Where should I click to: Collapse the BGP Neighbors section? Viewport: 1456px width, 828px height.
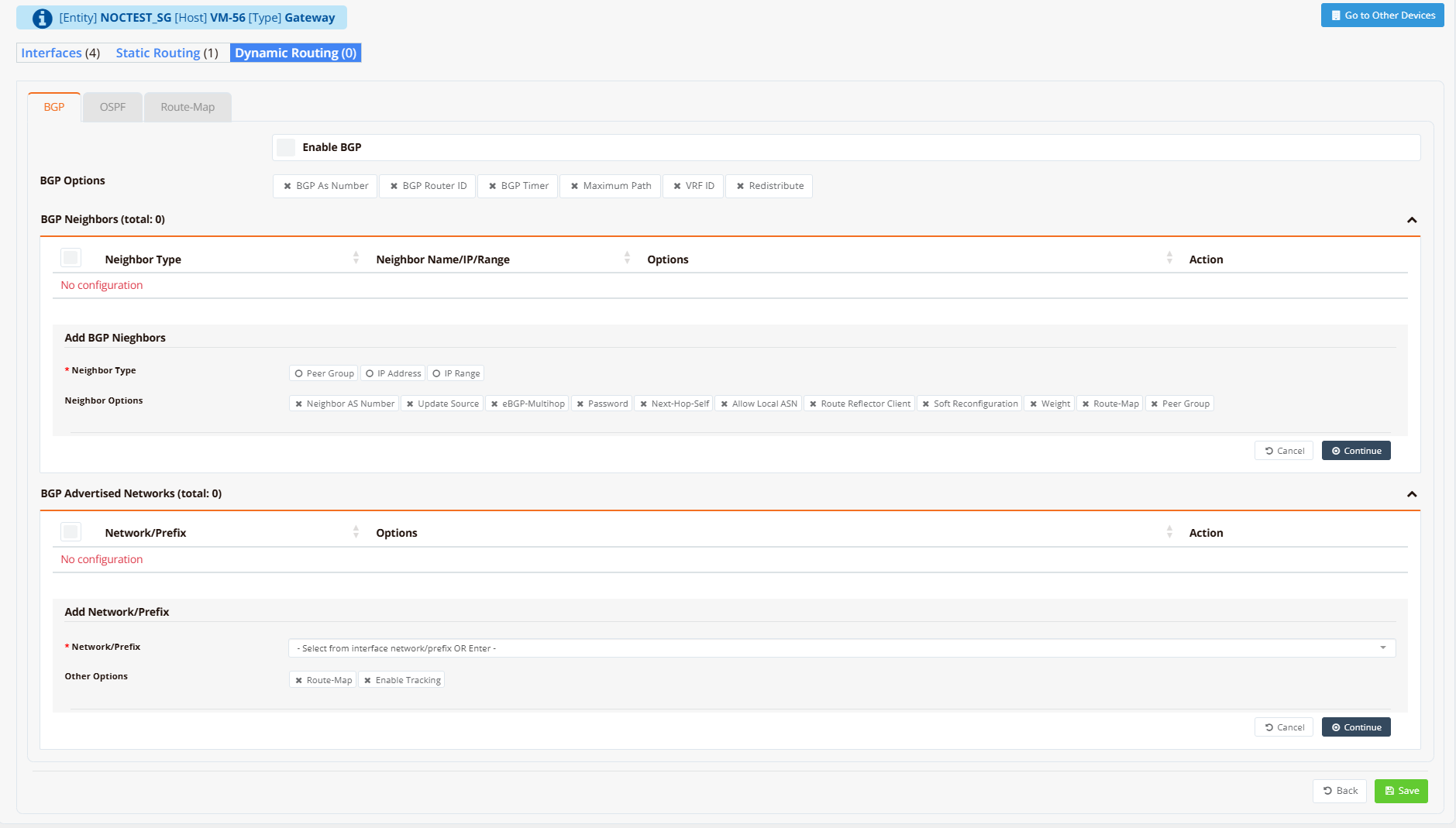tap(1412, 220)
